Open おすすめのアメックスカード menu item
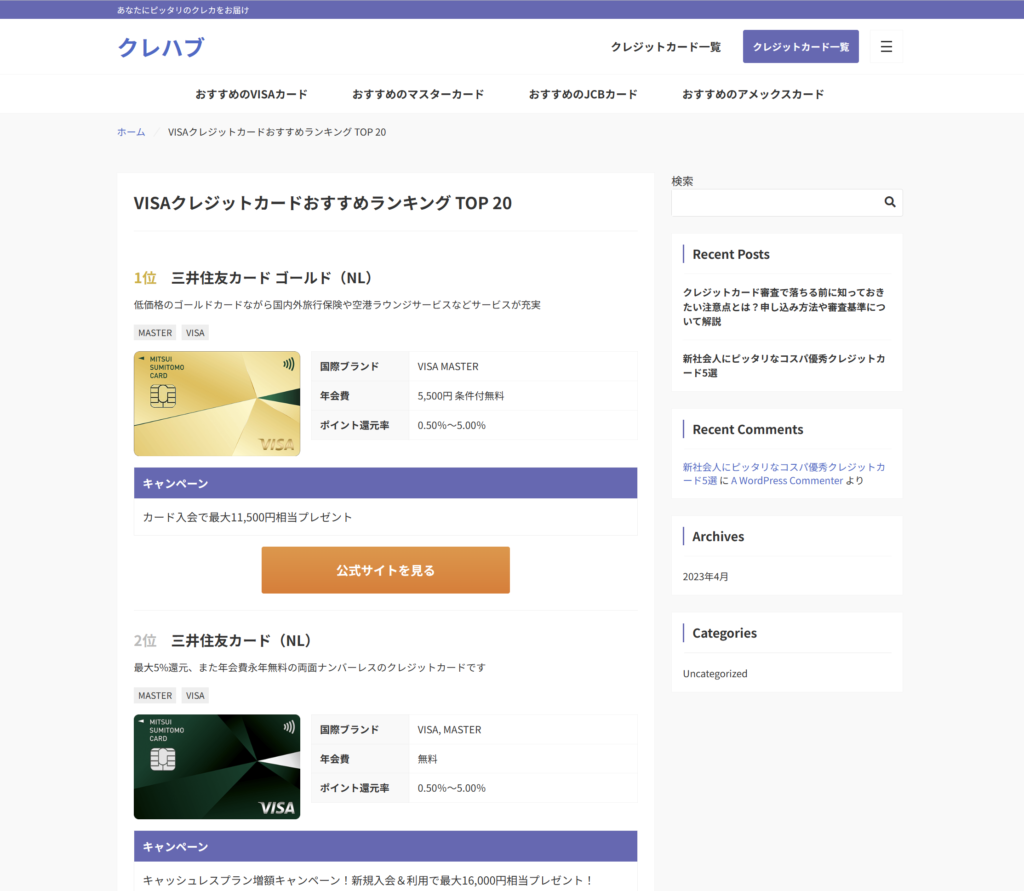This screenshot has height=891, width=1024. (x=753, y=94)
